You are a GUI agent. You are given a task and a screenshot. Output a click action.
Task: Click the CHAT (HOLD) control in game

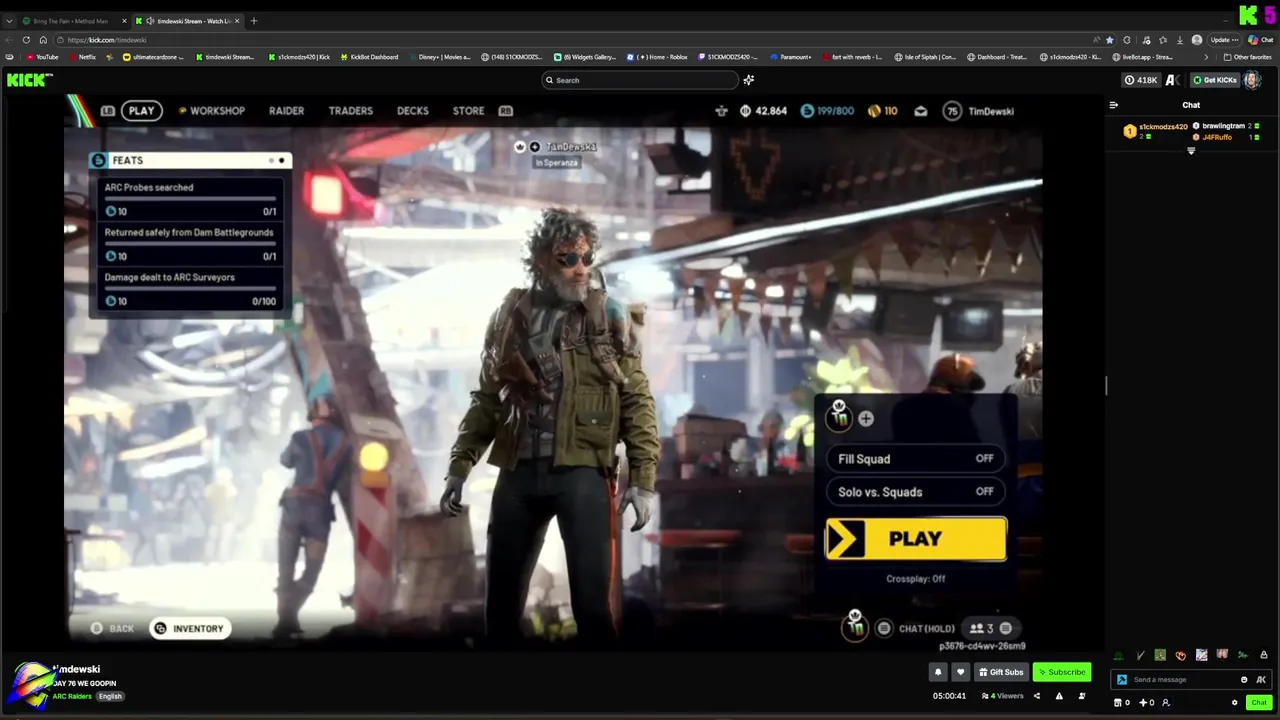[x=916, y=628]
